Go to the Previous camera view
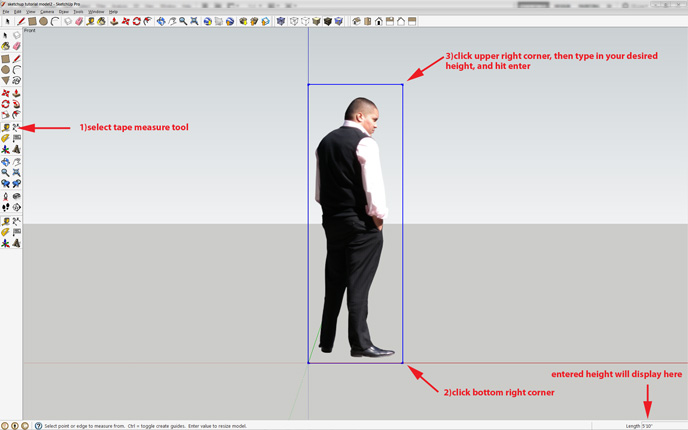This screenshot has width=688, height=430. [5, 183]
